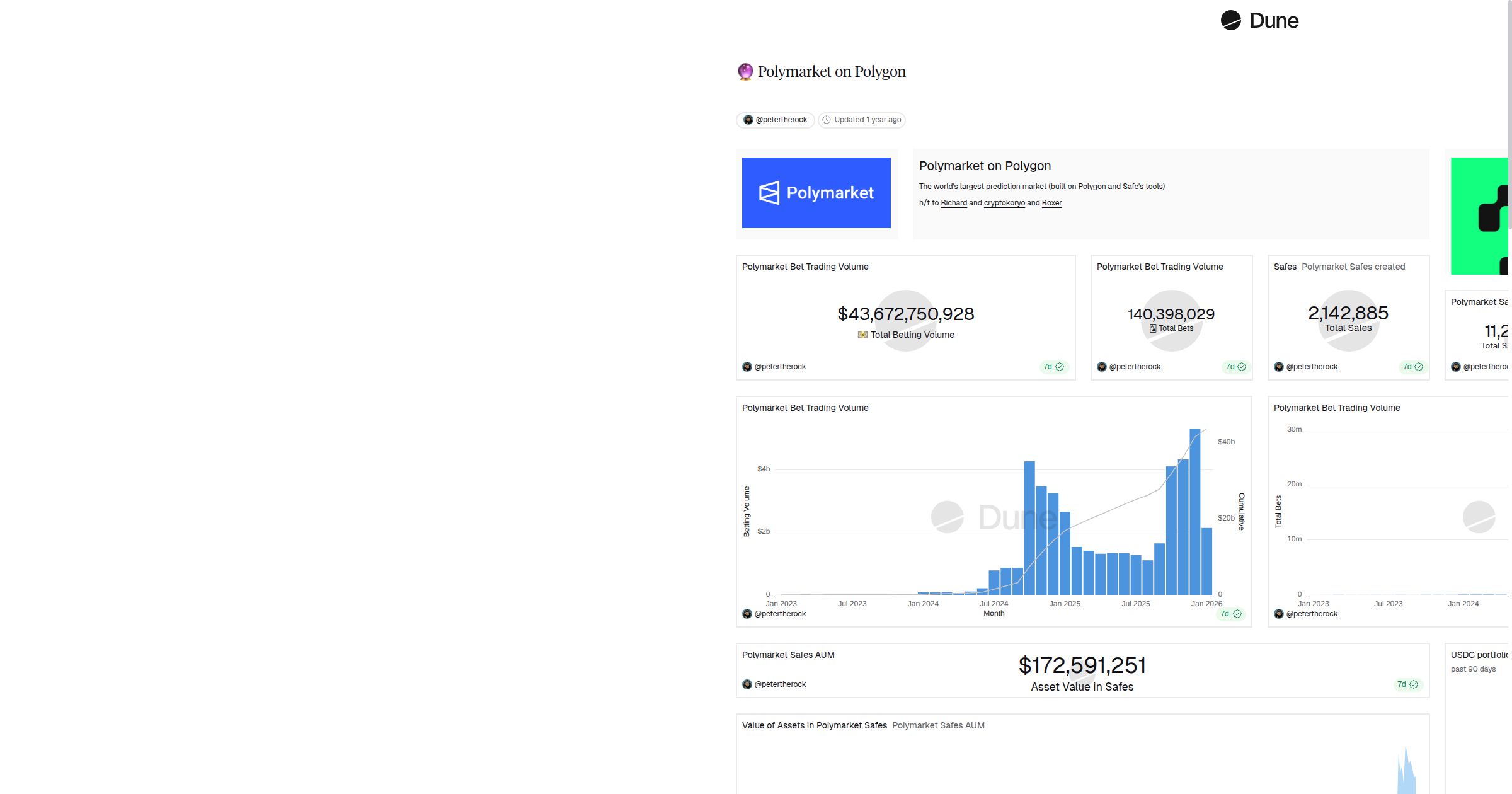Click the blue Polymarket logo banner
Screen dimensions: 1512x794
click(816, 193)
